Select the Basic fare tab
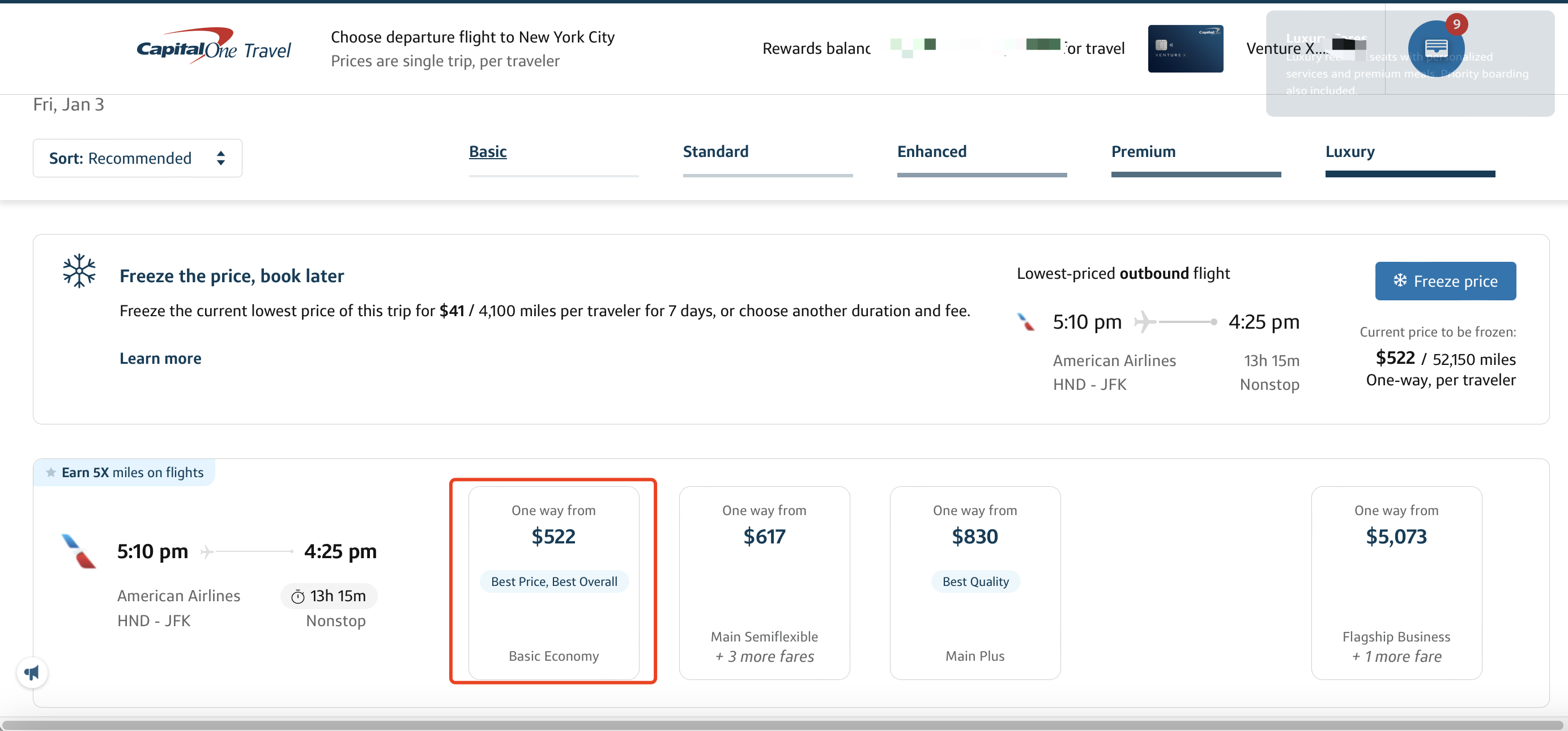 tap(488, 151)
